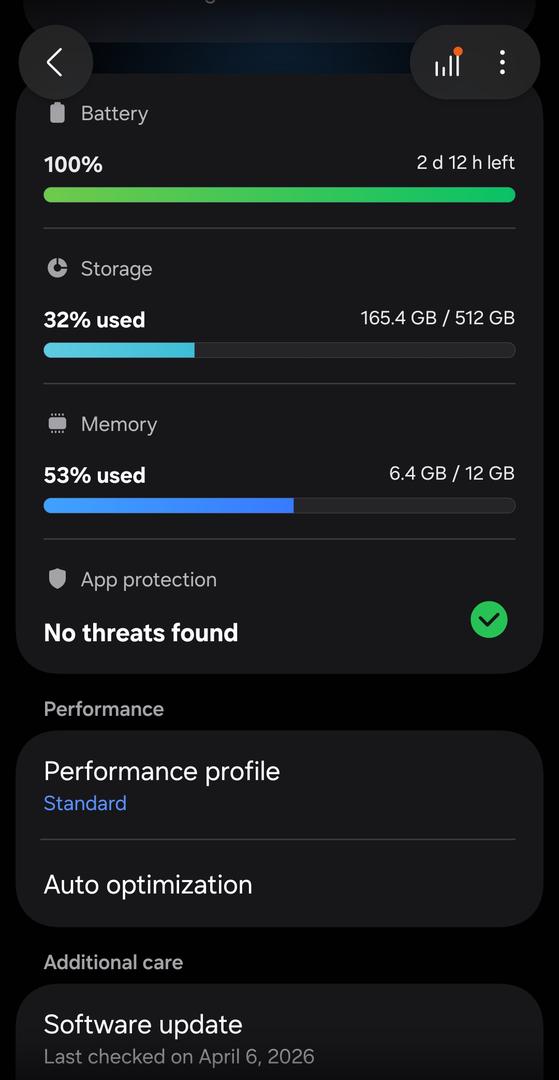The image size is (559, 1080).
Task: Open the 53% used memory details
Action: (x=94, y=476)
